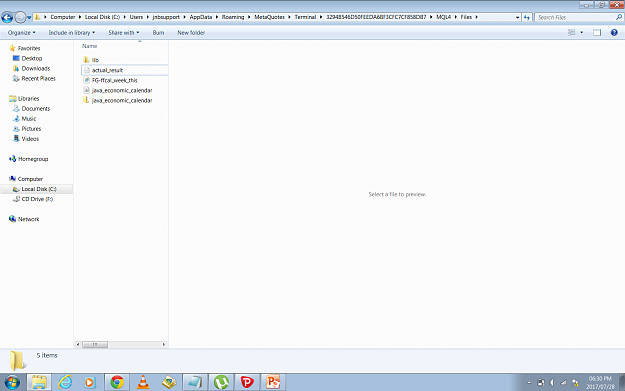Open VLC media player from the taskbar
The width and height of the screenshot is (625, 391).
coord(143,382)
